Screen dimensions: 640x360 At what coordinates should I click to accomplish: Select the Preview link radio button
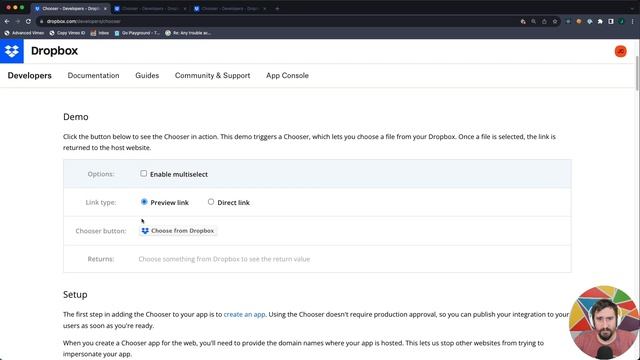tap(144, 202)
